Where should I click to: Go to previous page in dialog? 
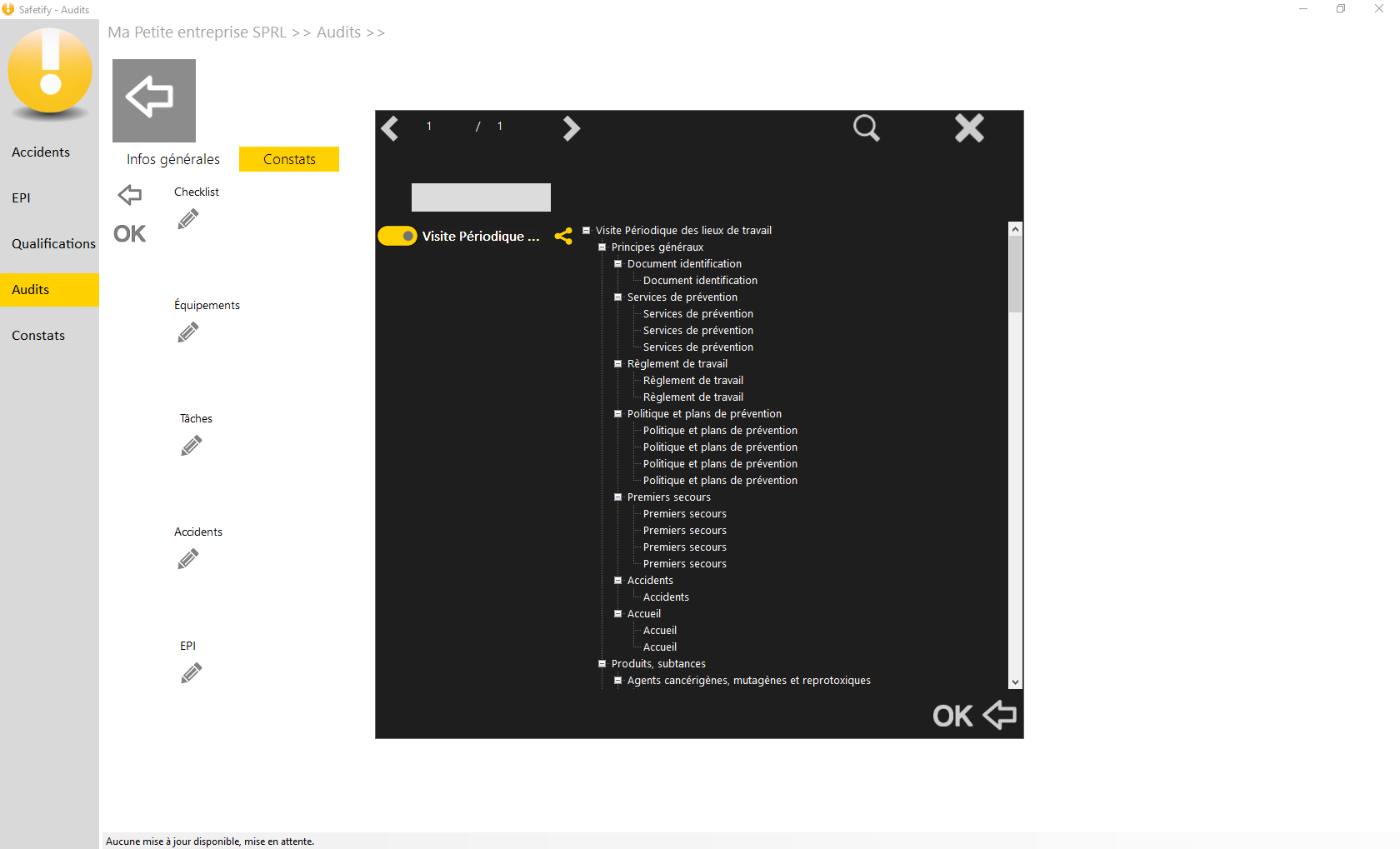pos(390,128)
